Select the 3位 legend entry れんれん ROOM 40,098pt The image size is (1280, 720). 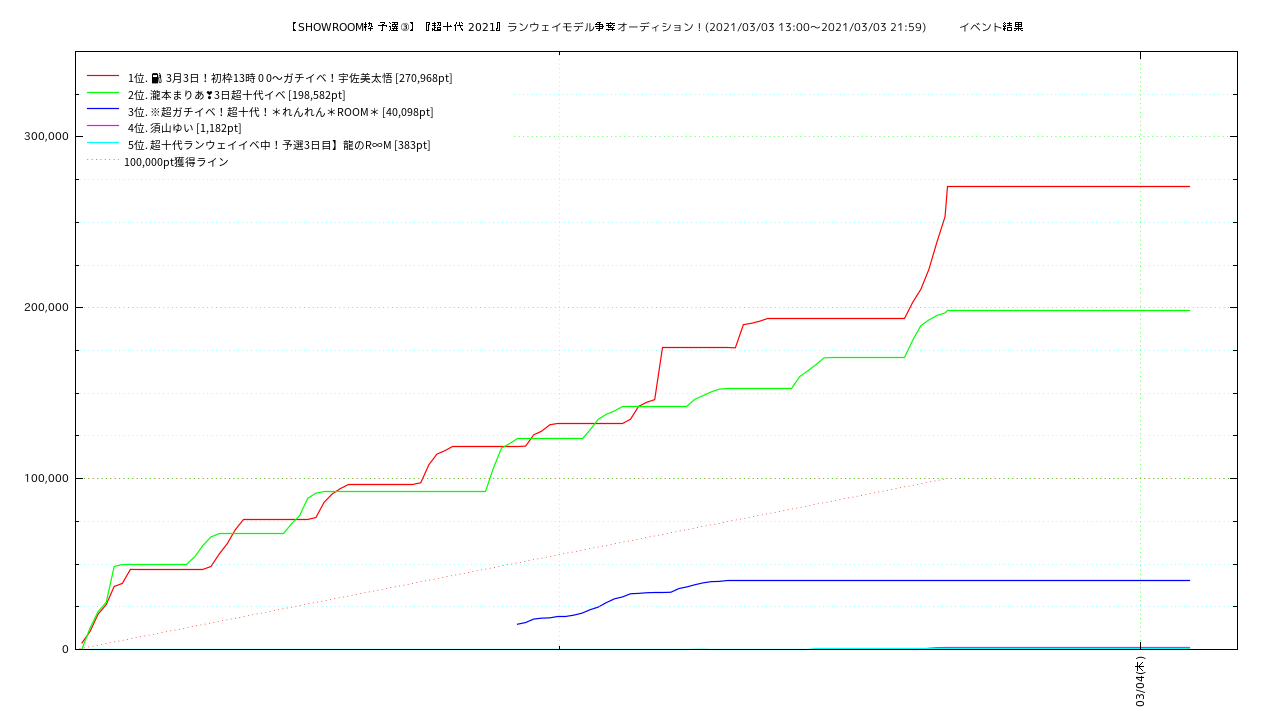pyautogui.click(x=281, y=112)
